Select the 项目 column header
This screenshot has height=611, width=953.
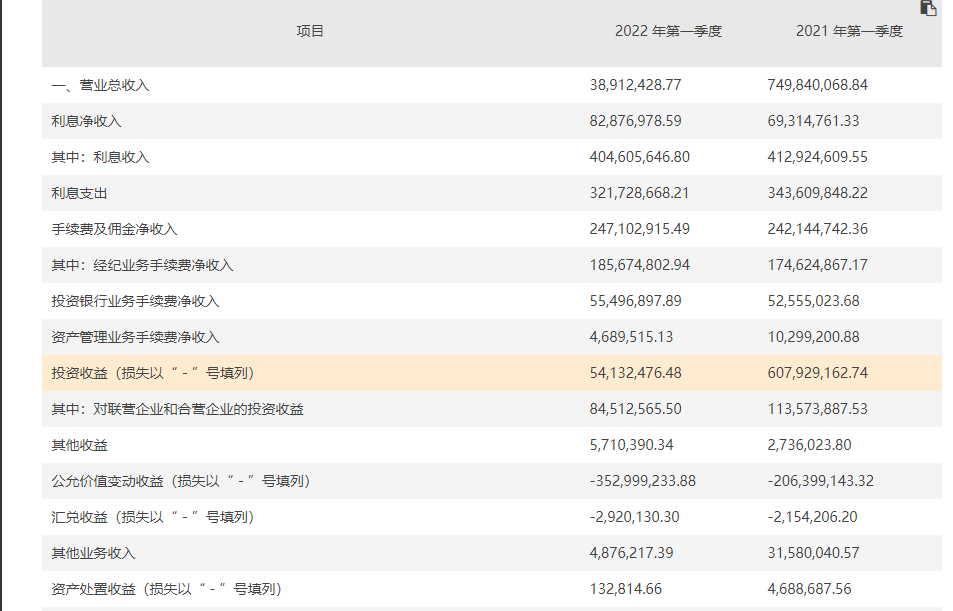point(310,31)
